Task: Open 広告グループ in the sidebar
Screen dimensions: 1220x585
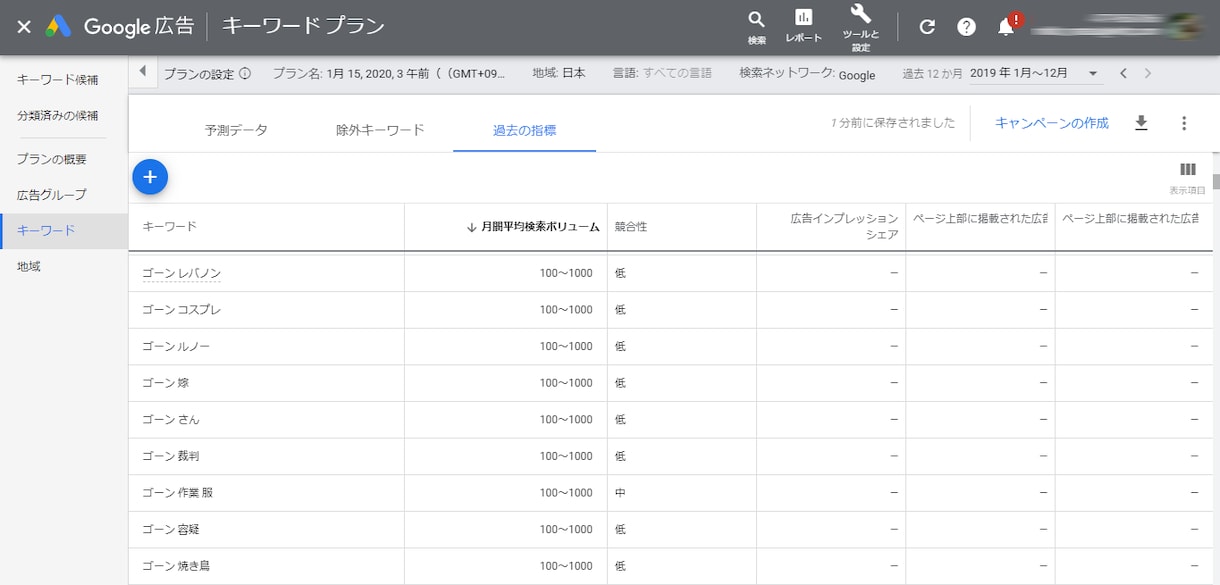Action: (x=52, y=195)
